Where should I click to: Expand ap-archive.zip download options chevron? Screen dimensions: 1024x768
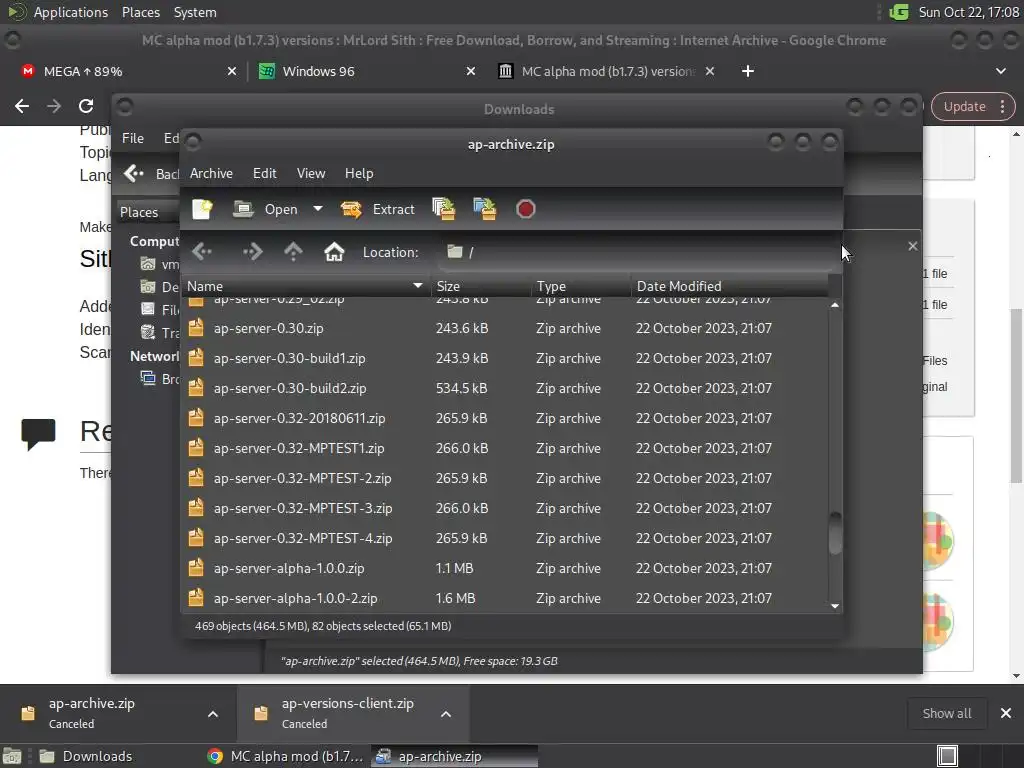213,714
